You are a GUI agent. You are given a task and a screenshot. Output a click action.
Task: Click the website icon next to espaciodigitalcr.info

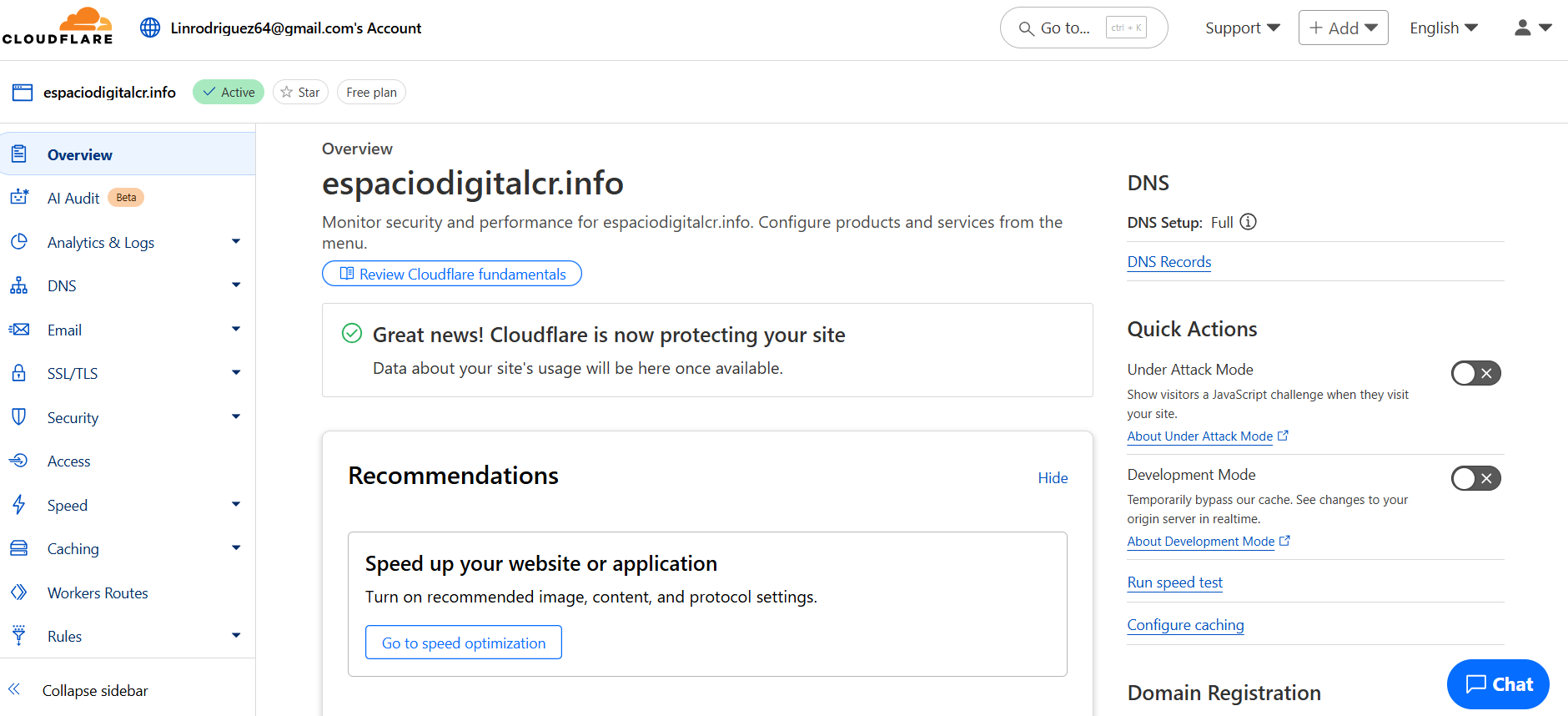(x=23, y=92)
